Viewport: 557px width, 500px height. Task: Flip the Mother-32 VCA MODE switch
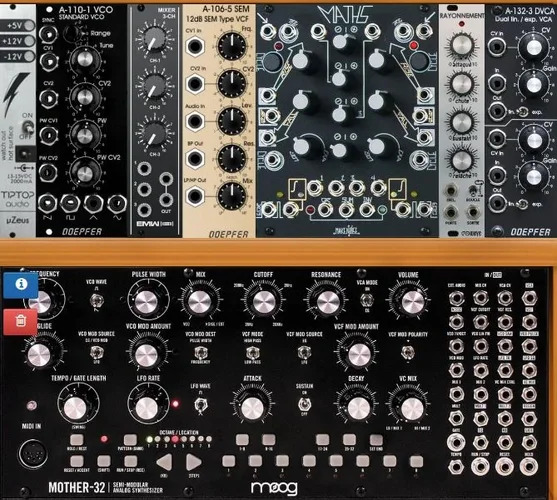[x=367, y=300]
